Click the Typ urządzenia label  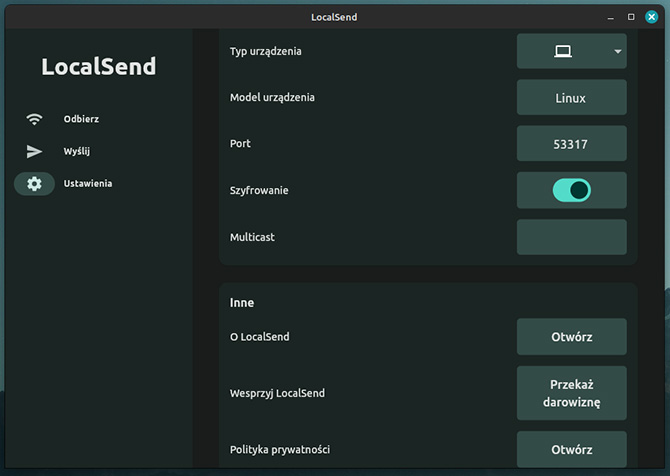click(265, 52)
